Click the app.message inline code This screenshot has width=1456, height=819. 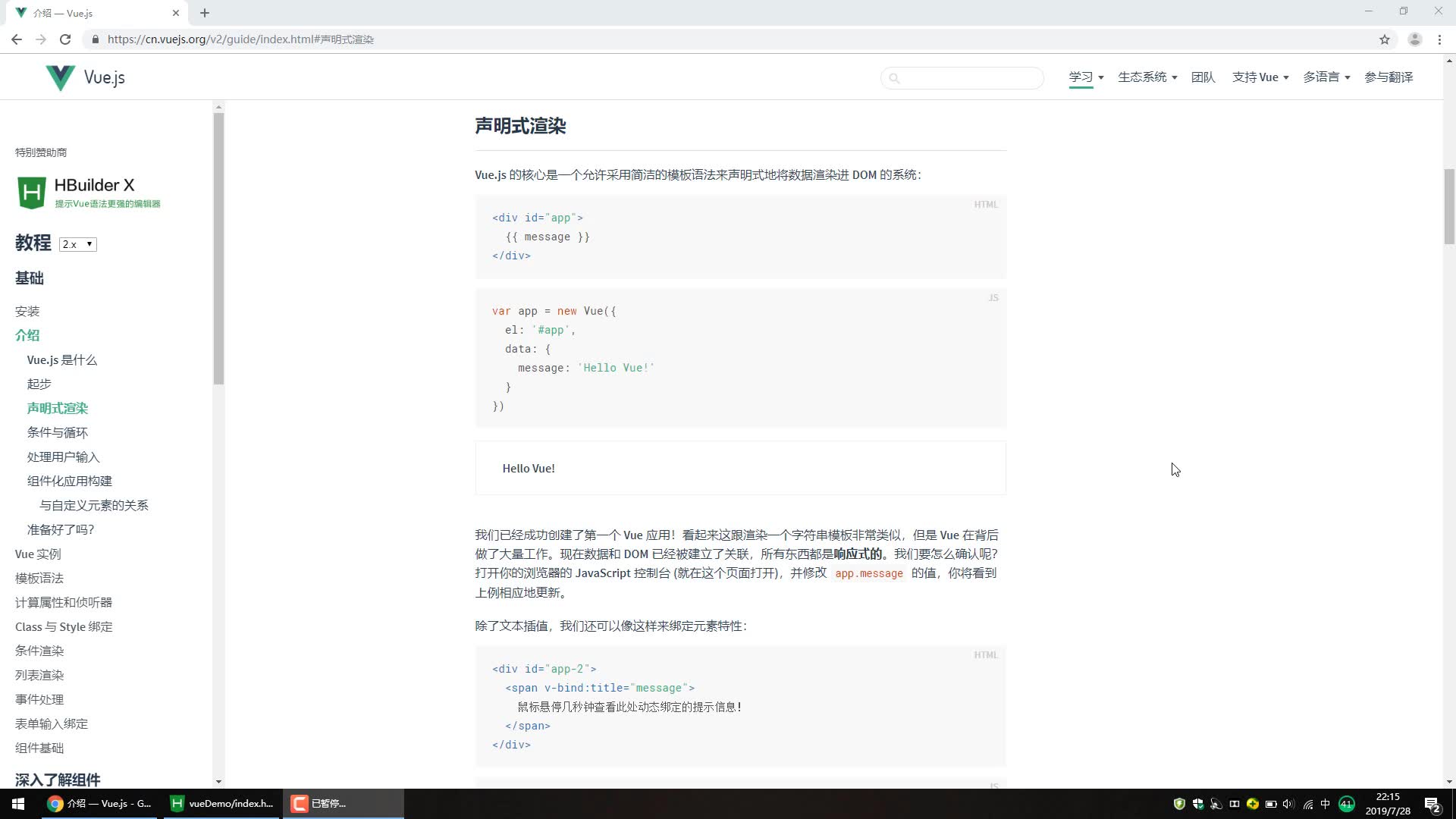[869, 574]
